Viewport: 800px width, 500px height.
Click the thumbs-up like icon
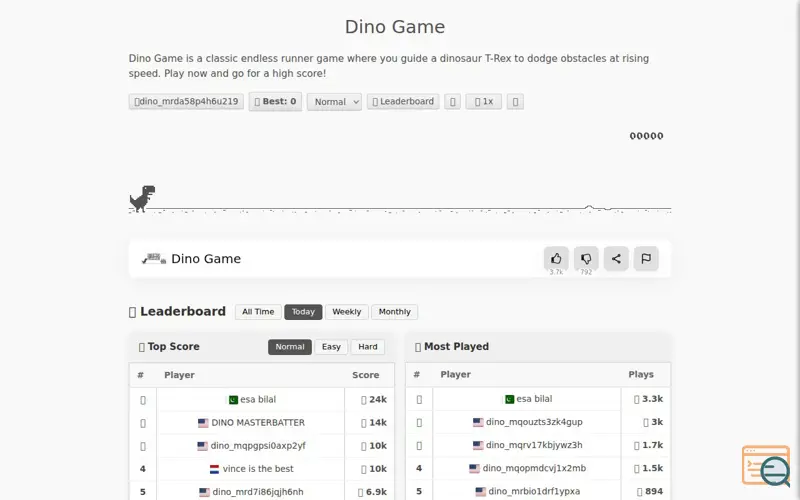coord(556,258)
